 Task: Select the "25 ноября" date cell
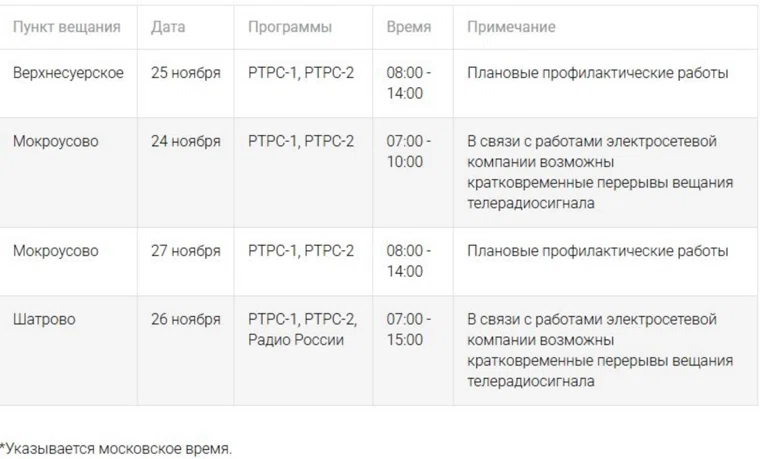click(186, 73)
